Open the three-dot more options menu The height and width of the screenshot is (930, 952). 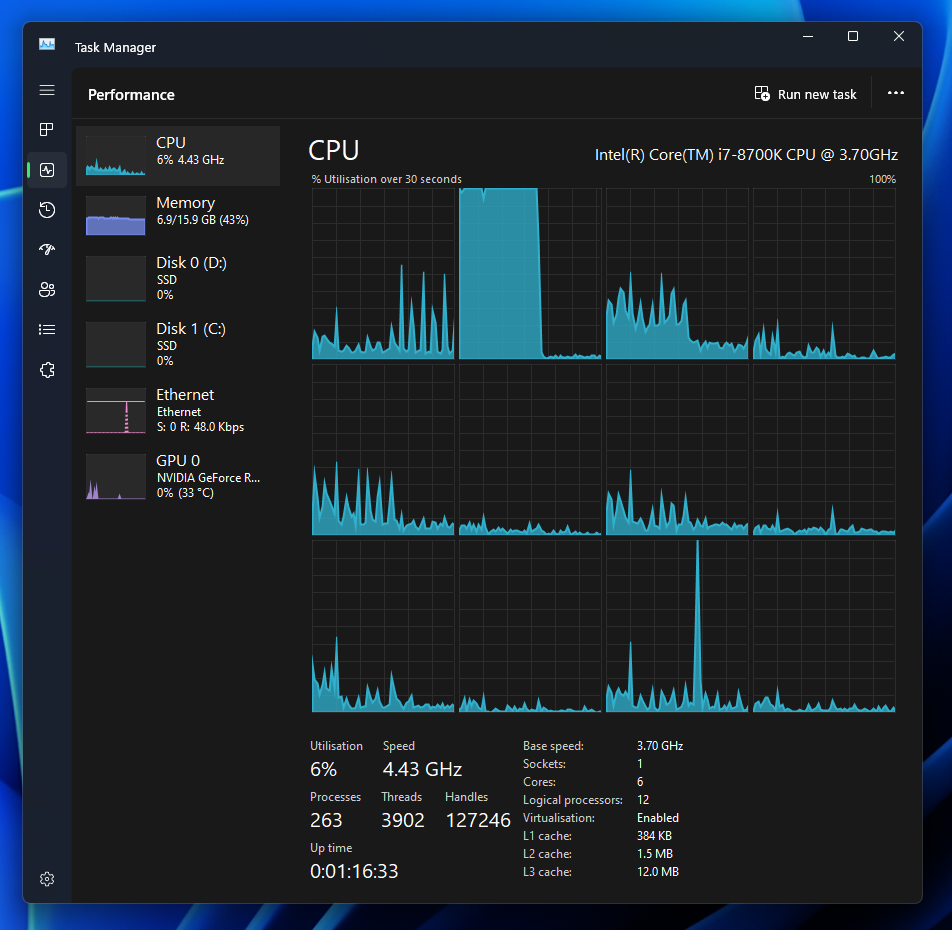(896, 93)
